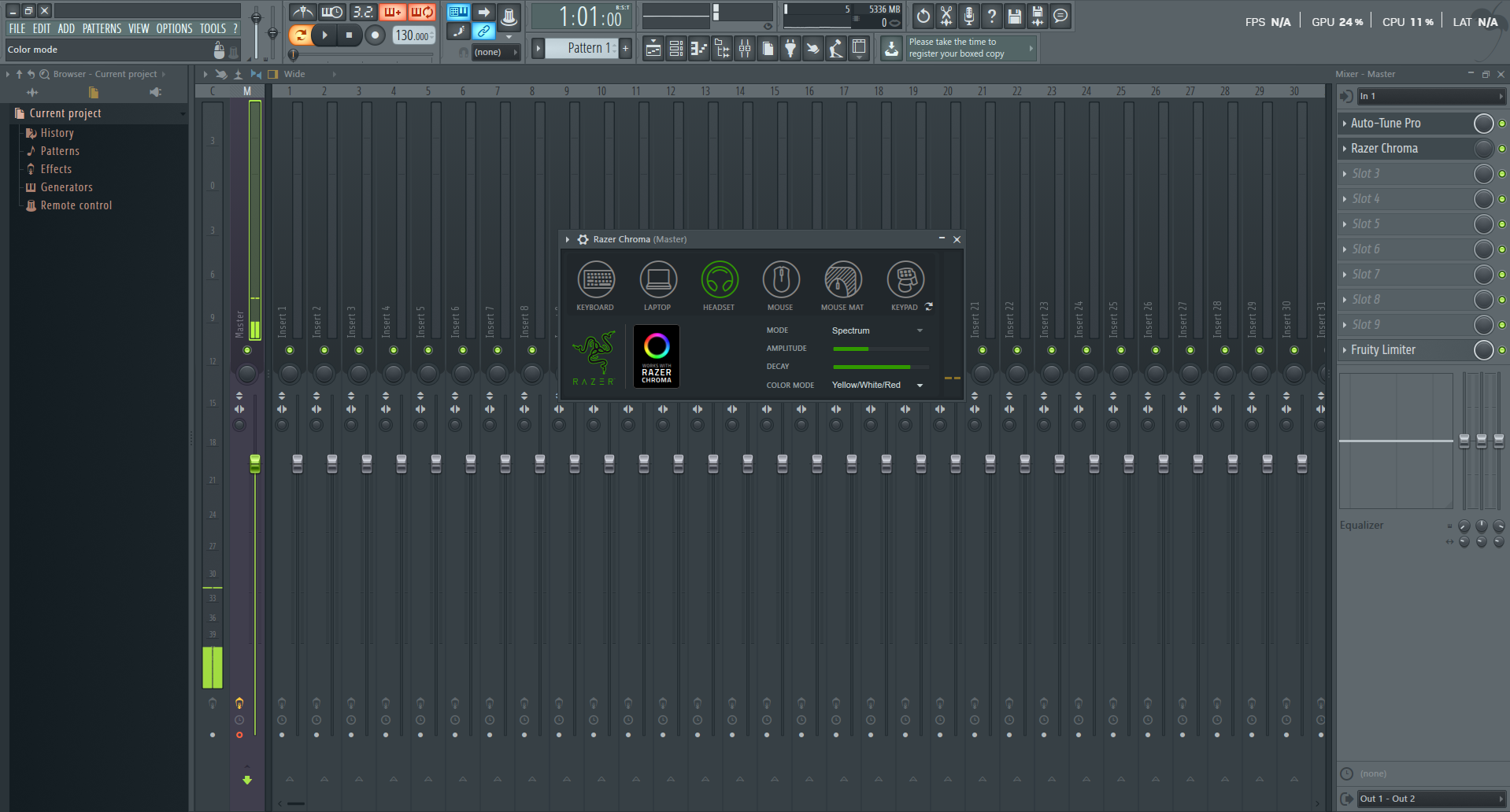
Task: Select the Keyboard device in Razer Chroma
Action: [596, 279]
